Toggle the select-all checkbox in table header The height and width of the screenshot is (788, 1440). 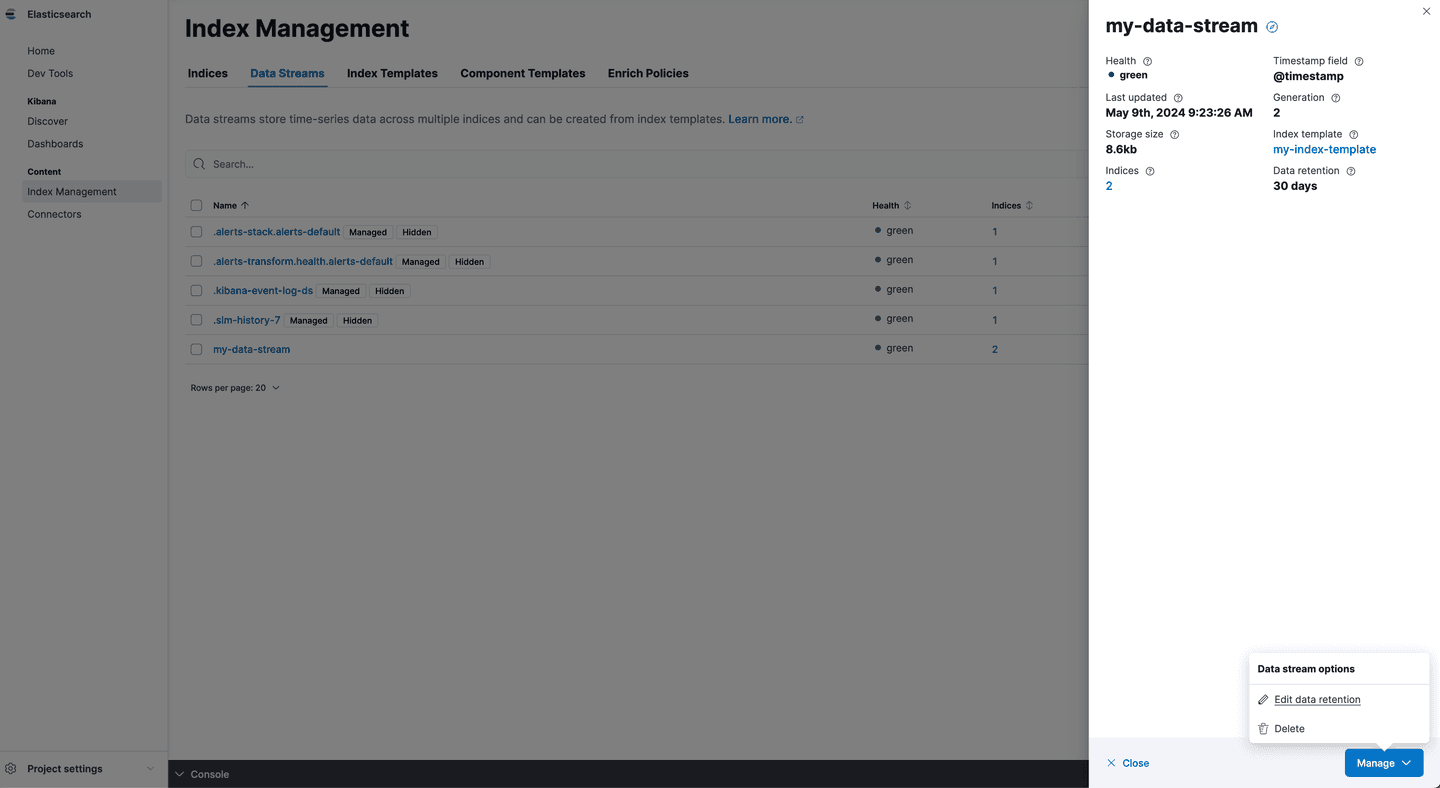tap(196, 206)
